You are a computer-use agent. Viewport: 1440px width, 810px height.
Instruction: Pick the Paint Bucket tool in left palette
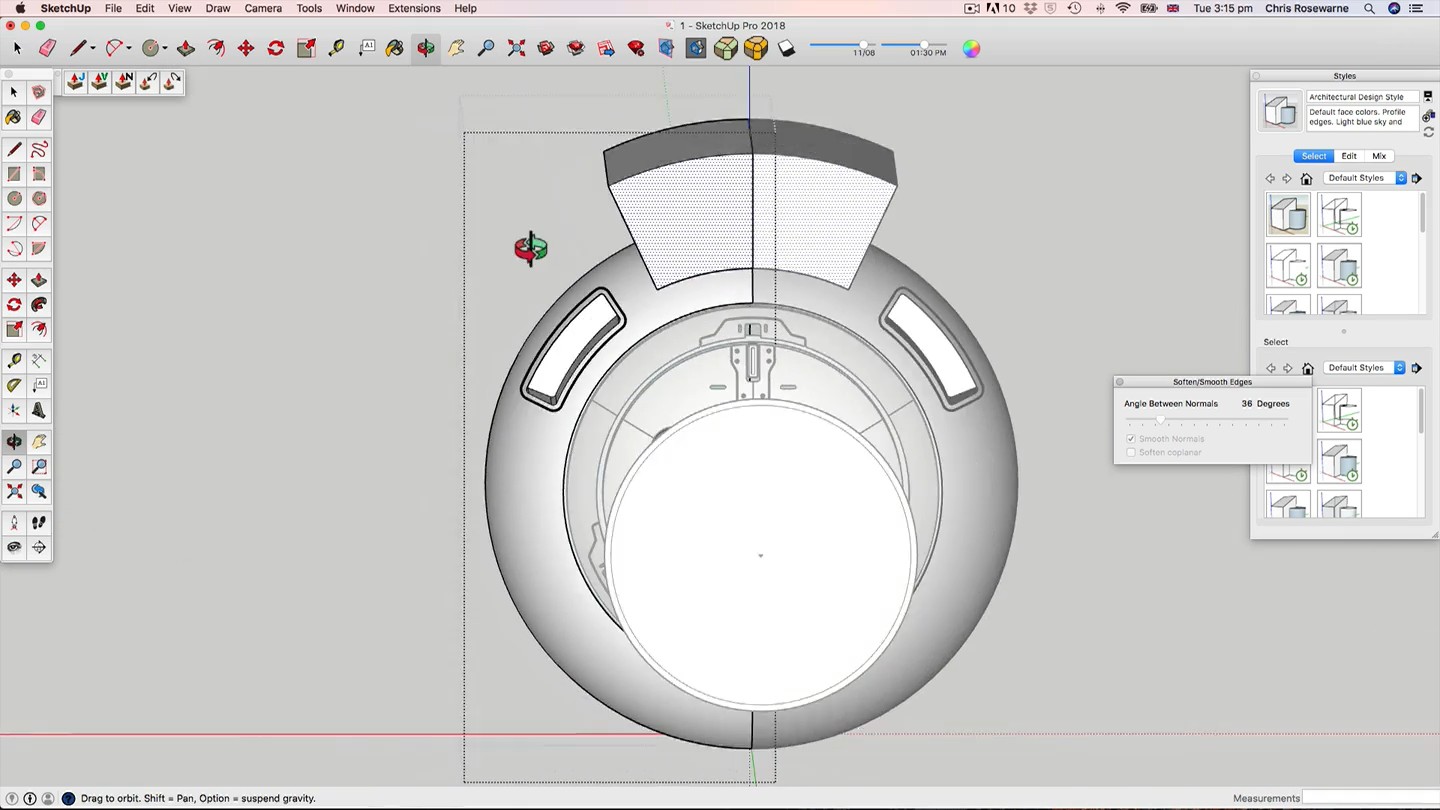coord(14,117)
